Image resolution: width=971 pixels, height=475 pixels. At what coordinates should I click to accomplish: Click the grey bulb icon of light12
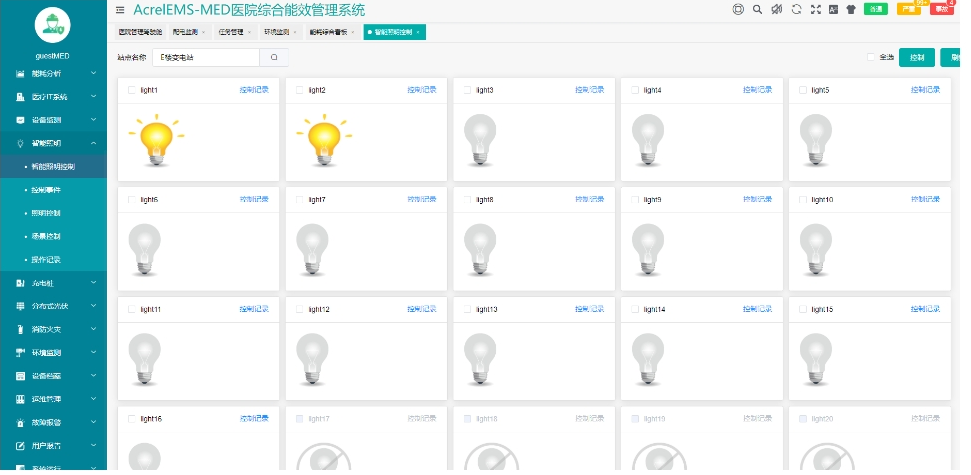pyautogui.click(x=312, y=359)
